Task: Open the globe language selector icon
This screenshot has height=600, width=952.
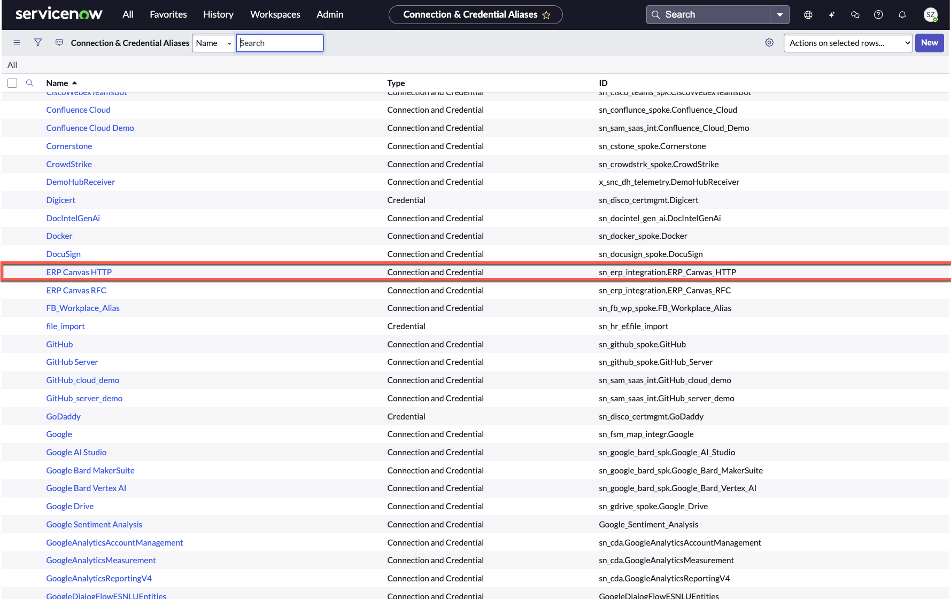Action: tap(808, 14)
